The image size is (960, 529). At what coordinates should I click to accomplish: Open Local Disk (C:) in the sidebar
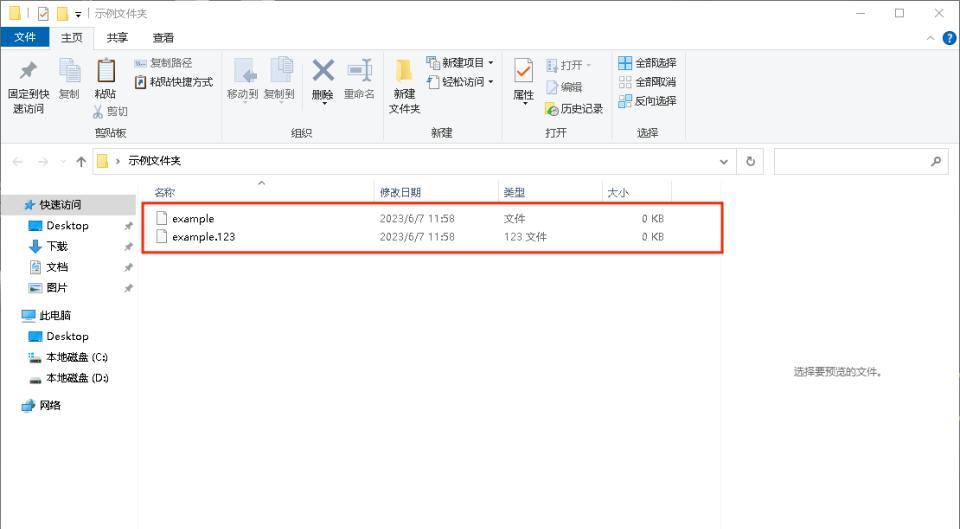[x=77, y=357]
